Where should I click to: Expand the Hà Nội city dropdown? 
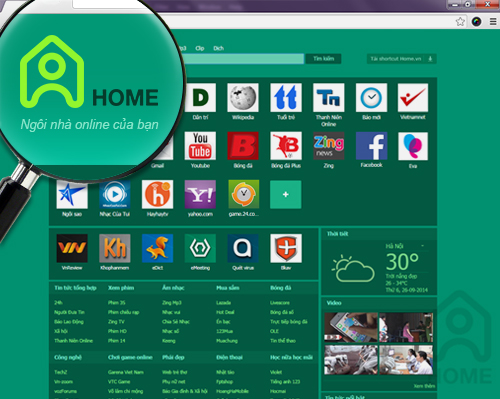click(422, 246)
